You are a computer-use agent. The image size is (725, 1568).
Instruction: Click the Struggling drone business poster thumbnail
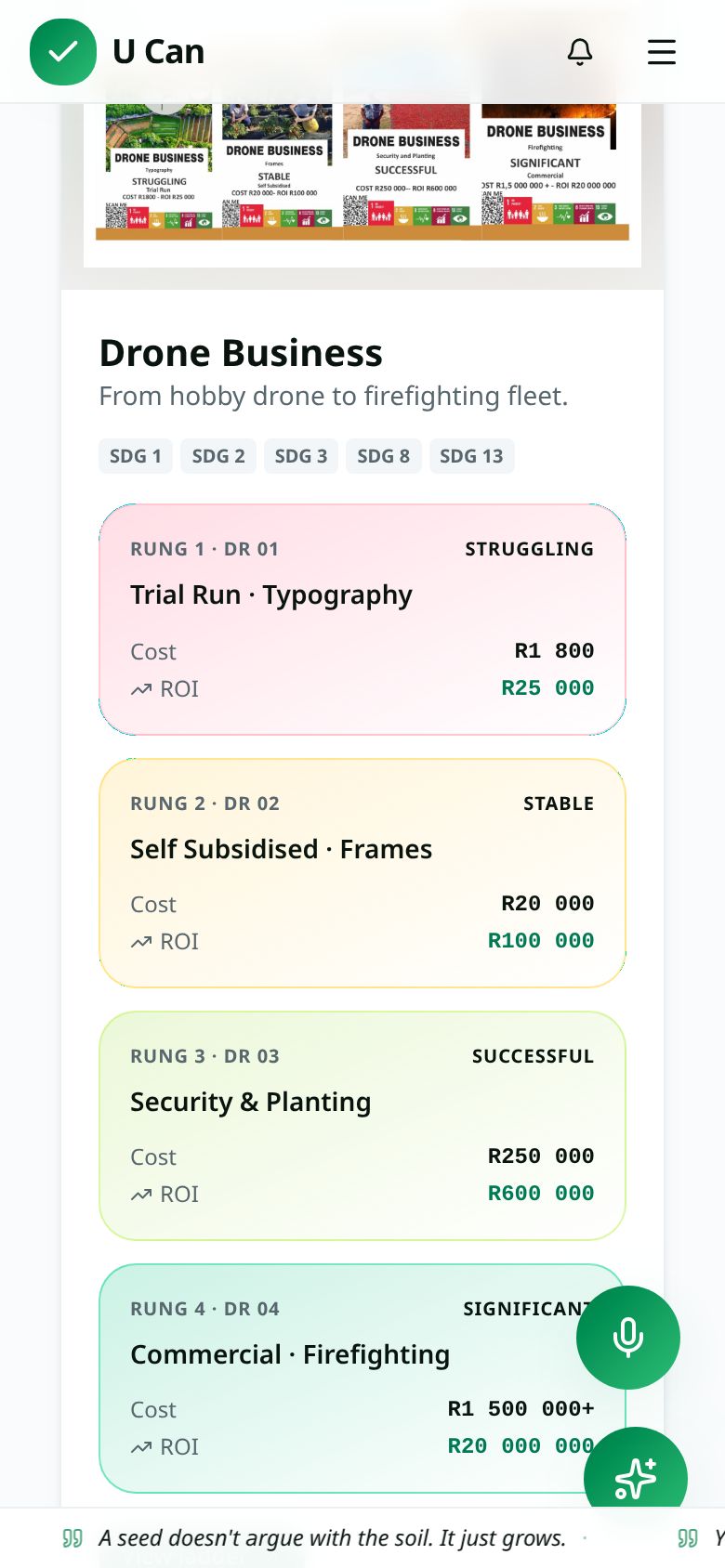159,167
